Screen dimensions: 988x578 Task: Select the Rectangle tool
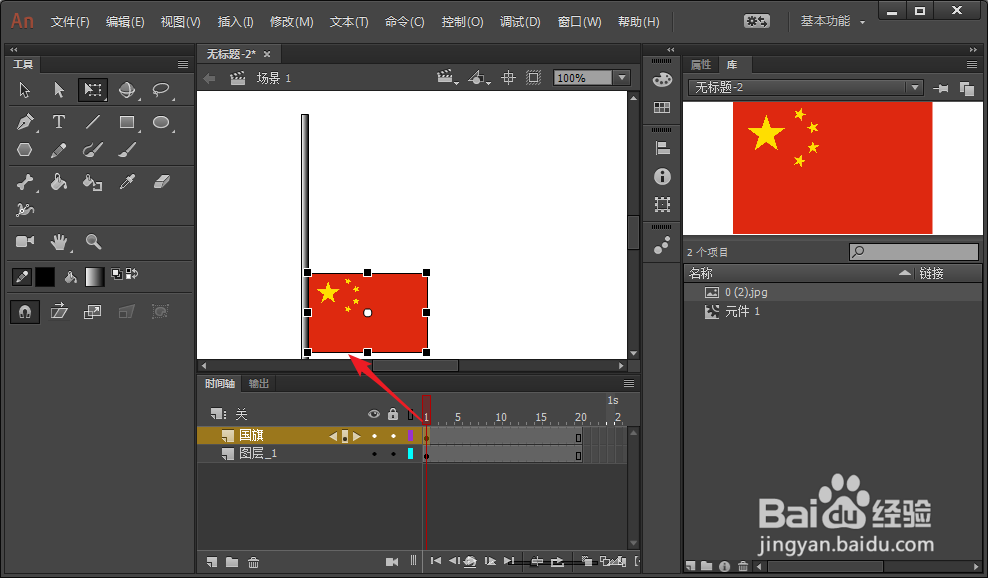tap(127, 122)
